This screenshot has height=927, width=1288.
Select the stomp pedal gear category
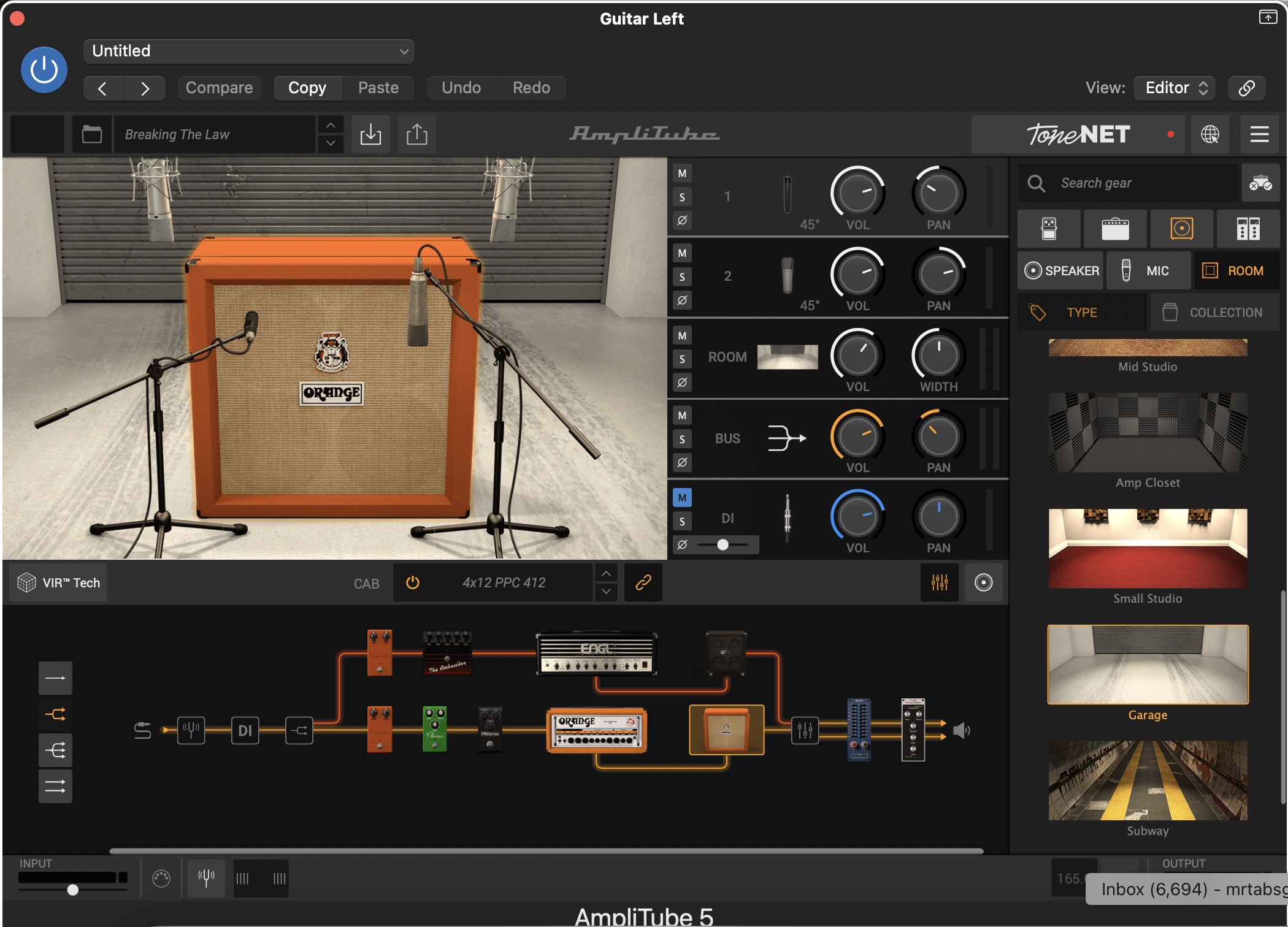click(1049, 229)
